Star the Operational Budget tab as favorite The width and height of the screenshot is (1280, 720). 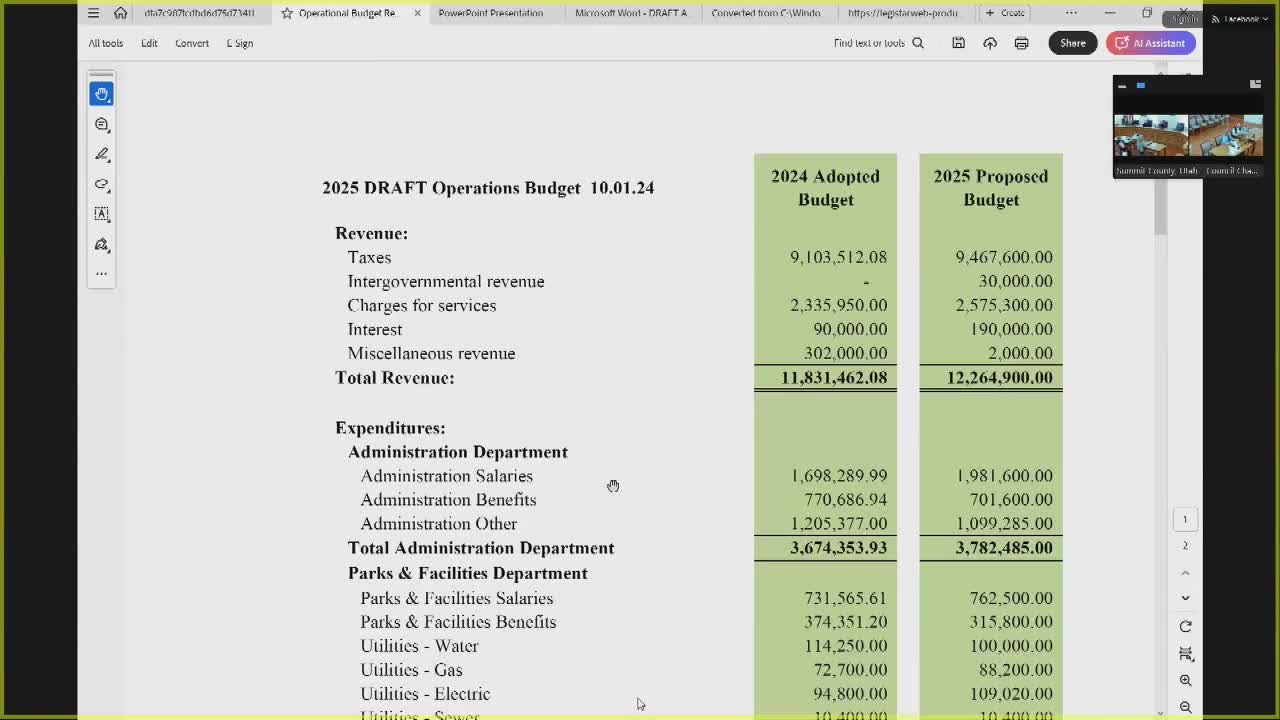tap(287, 13)
